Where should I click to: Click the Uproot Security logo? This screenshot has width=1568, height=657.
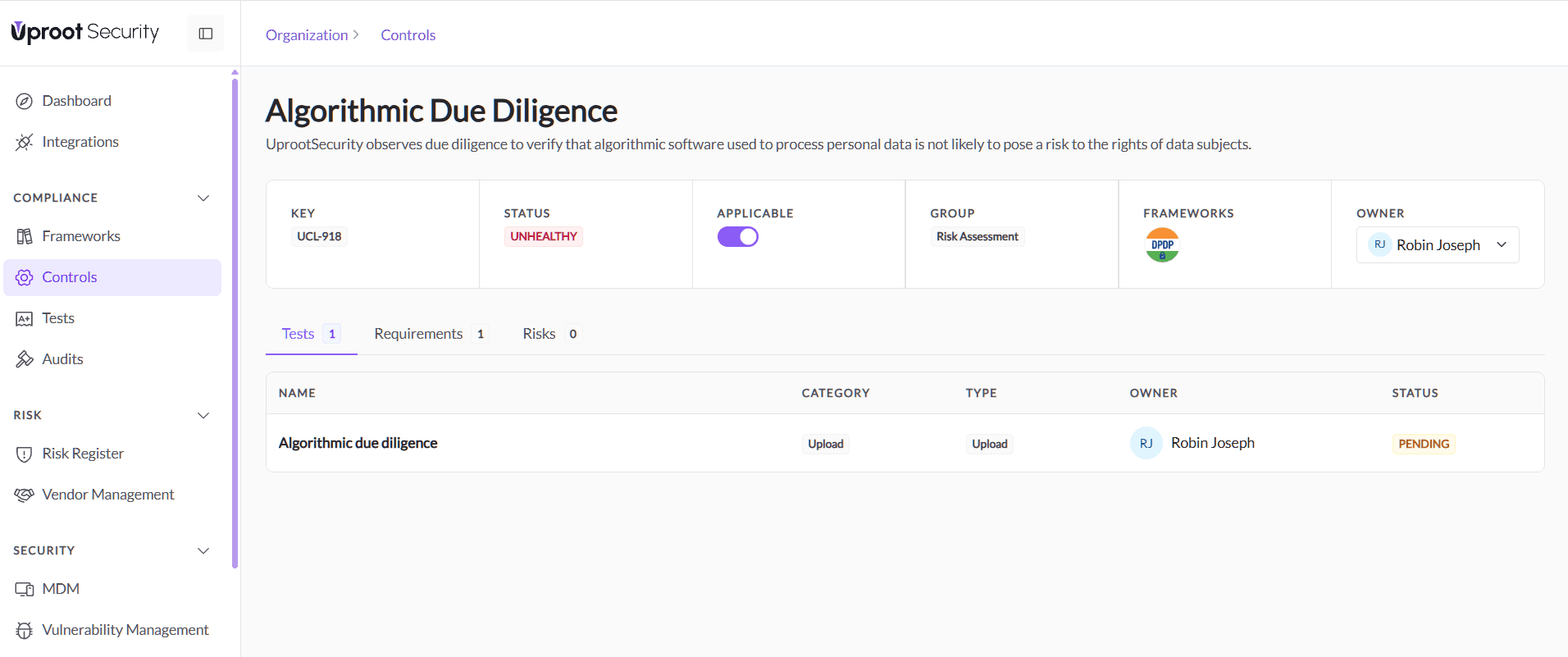pos(84,32)
